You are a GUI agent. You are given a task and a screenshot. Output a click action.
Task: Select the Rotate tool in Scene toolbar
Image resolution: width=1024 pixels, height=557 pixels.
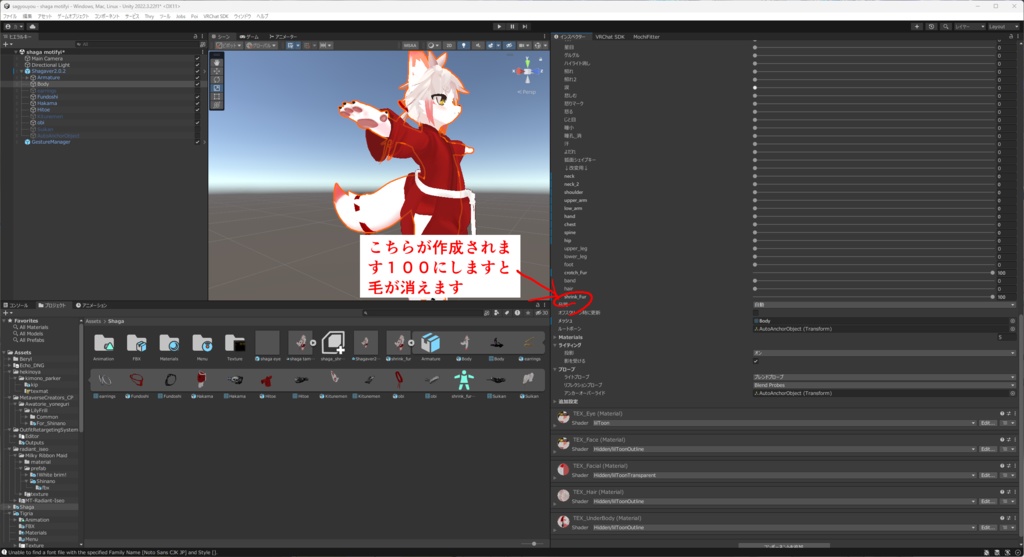tap(217, 80)
